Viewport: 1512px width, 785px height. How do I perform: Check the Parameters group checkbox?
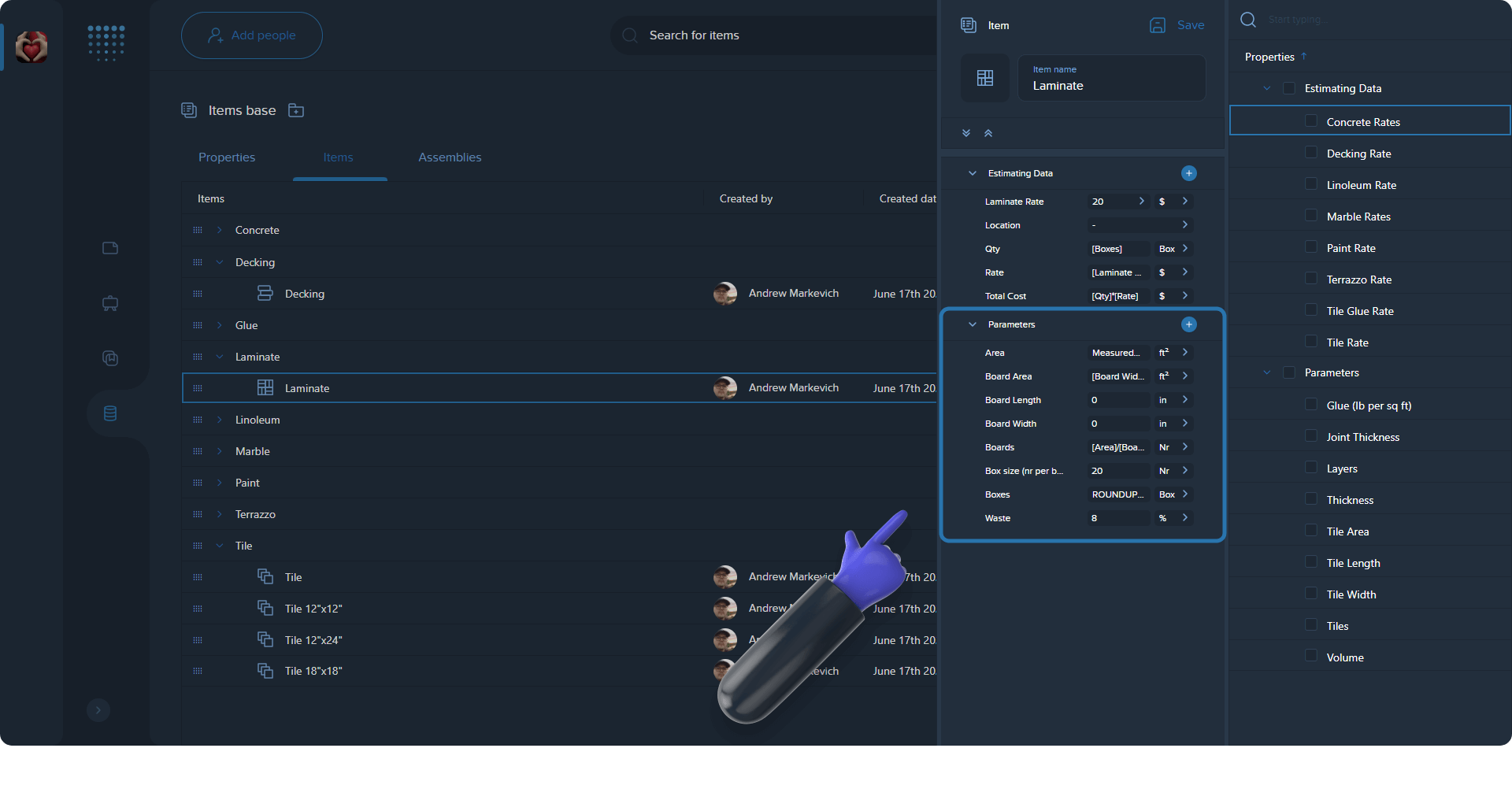pos(1289,372)
